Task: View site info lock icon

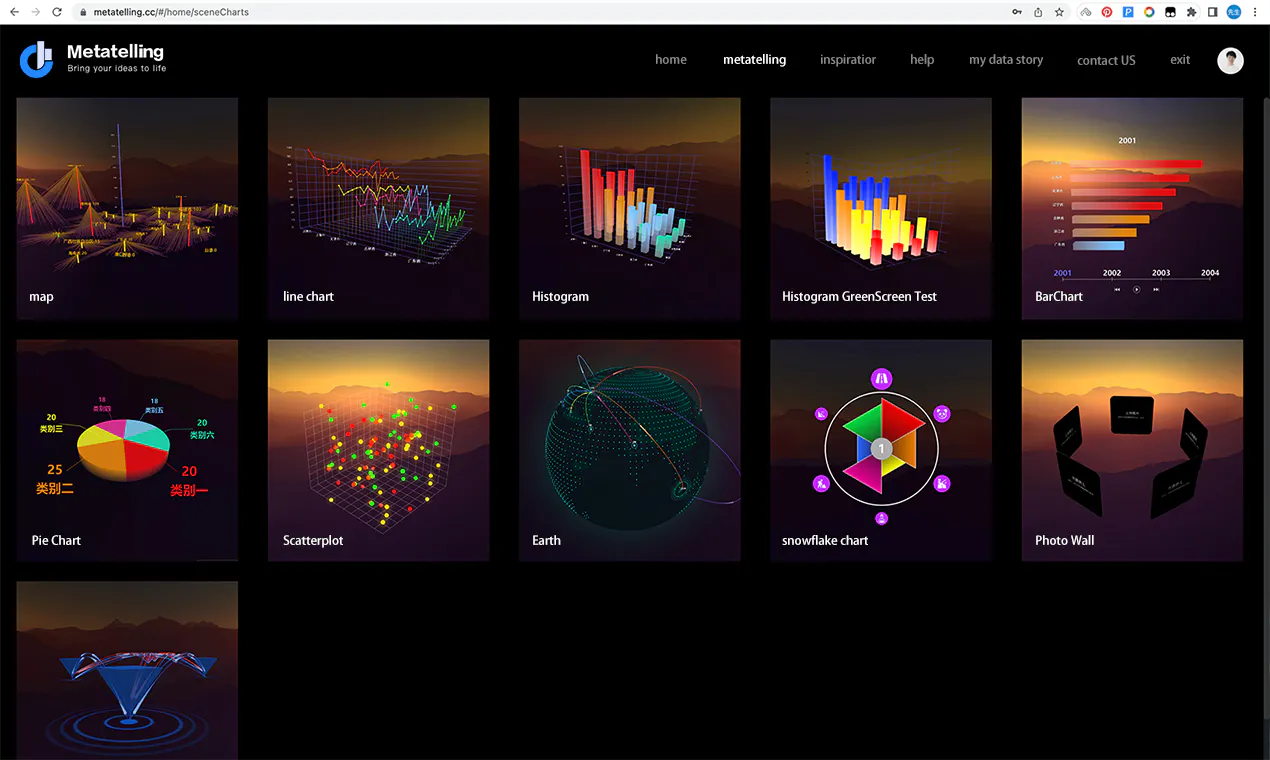Action: [x=84, y=12]
